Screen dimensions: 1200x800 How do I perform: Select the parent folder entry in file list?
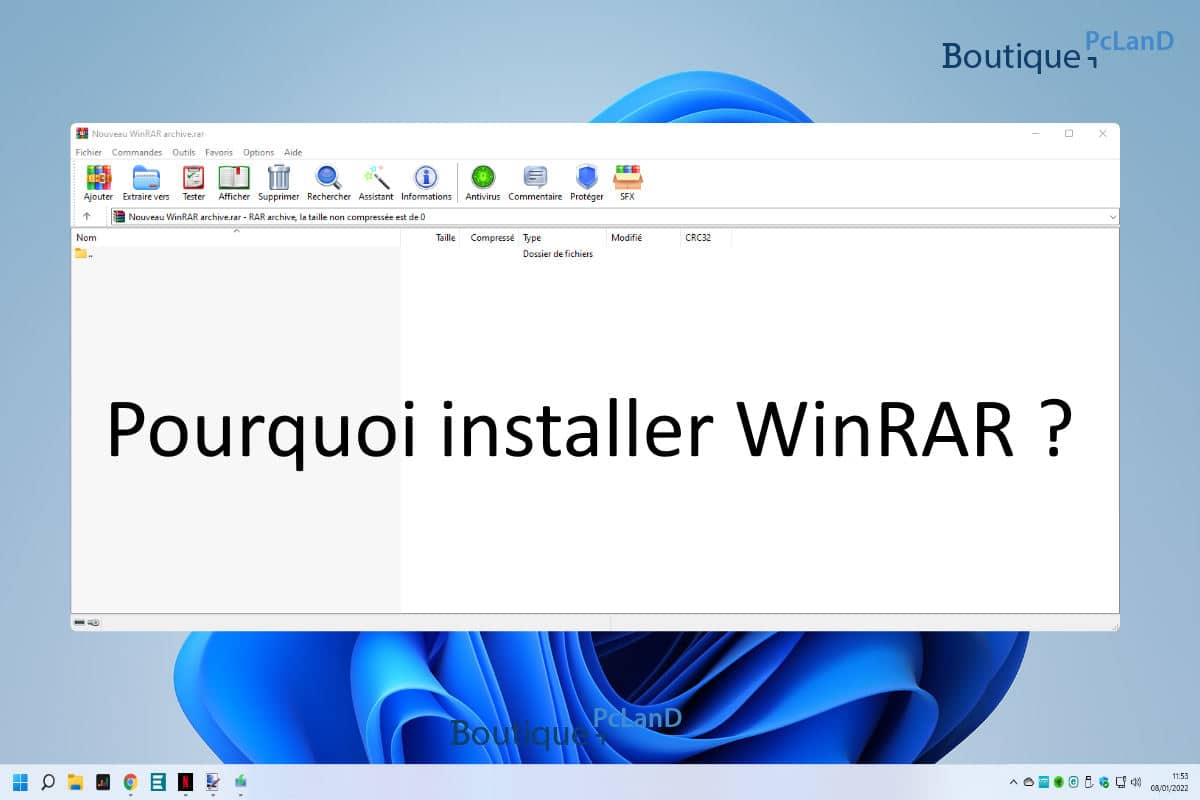(x=83, y=253)
